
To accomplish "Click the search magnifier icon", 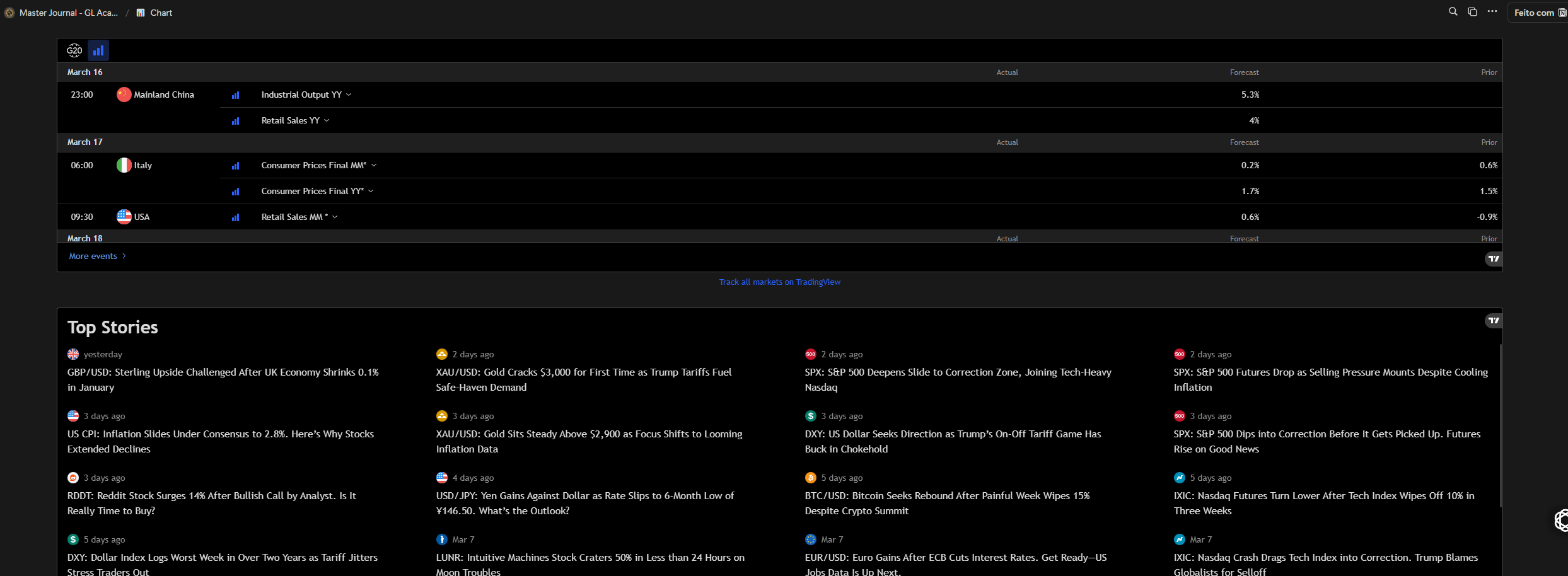I will [1453, 12].
